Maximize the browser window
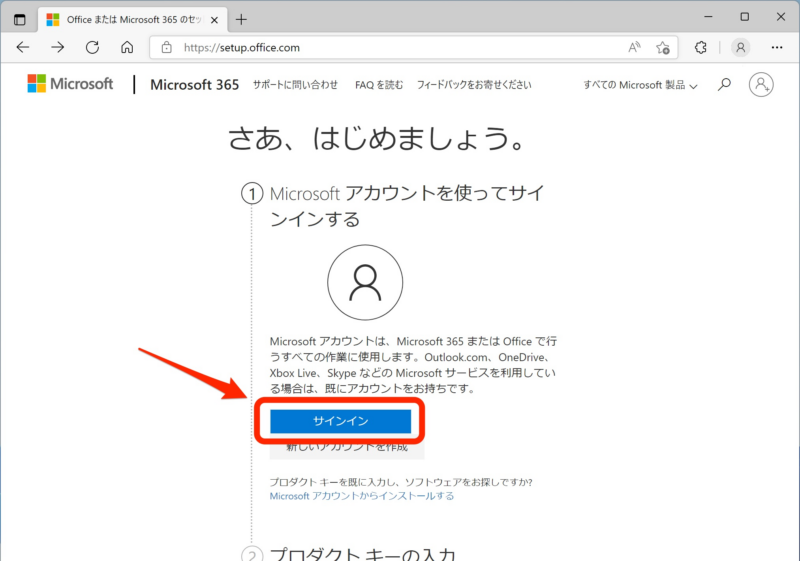Screen dimensions: 800x561 pyautogui.click(x=744, y=17)
